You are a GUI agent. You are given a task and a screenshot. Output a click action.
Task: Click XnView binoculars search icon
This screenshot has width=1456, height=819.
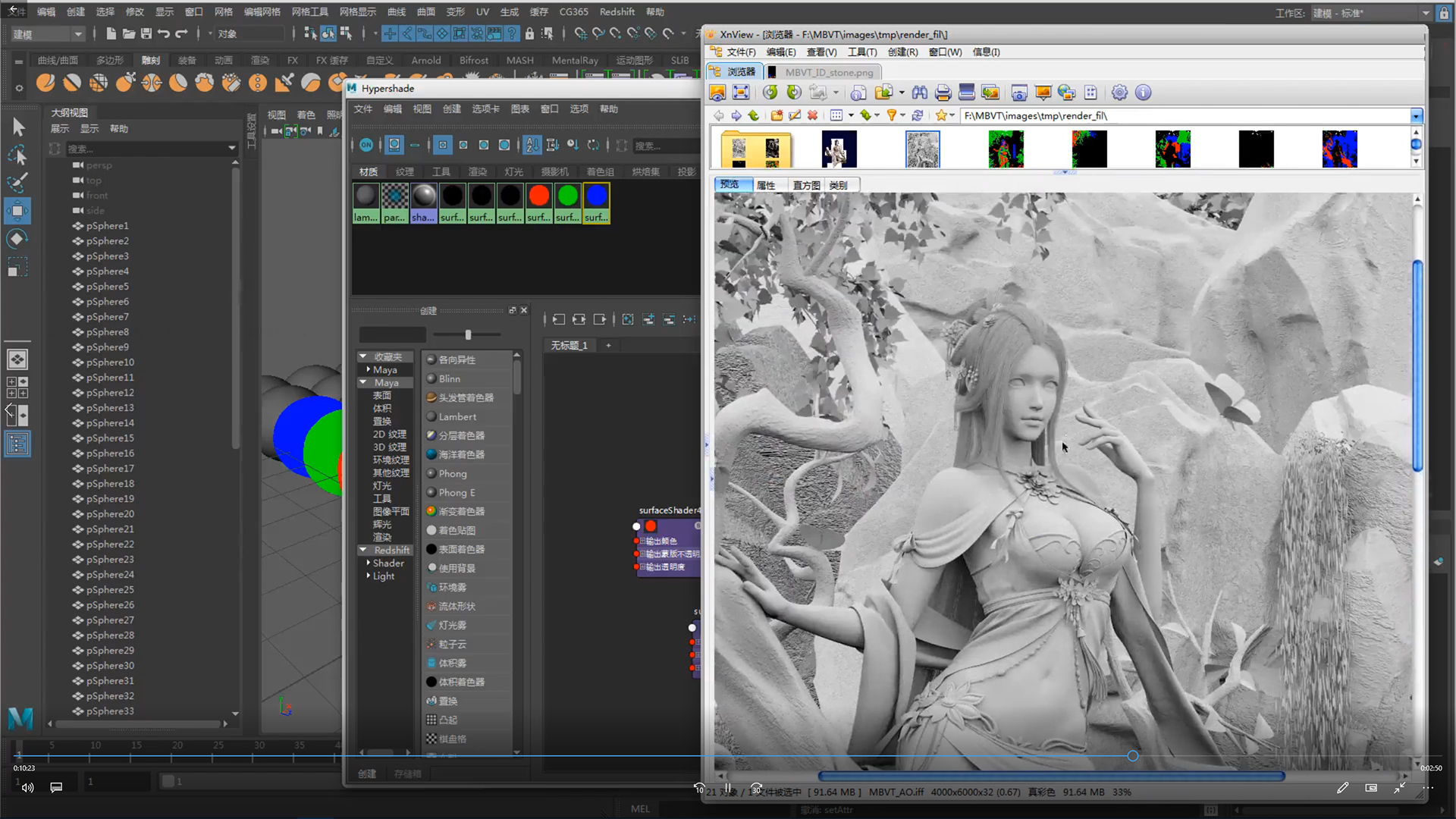(919, 93)
